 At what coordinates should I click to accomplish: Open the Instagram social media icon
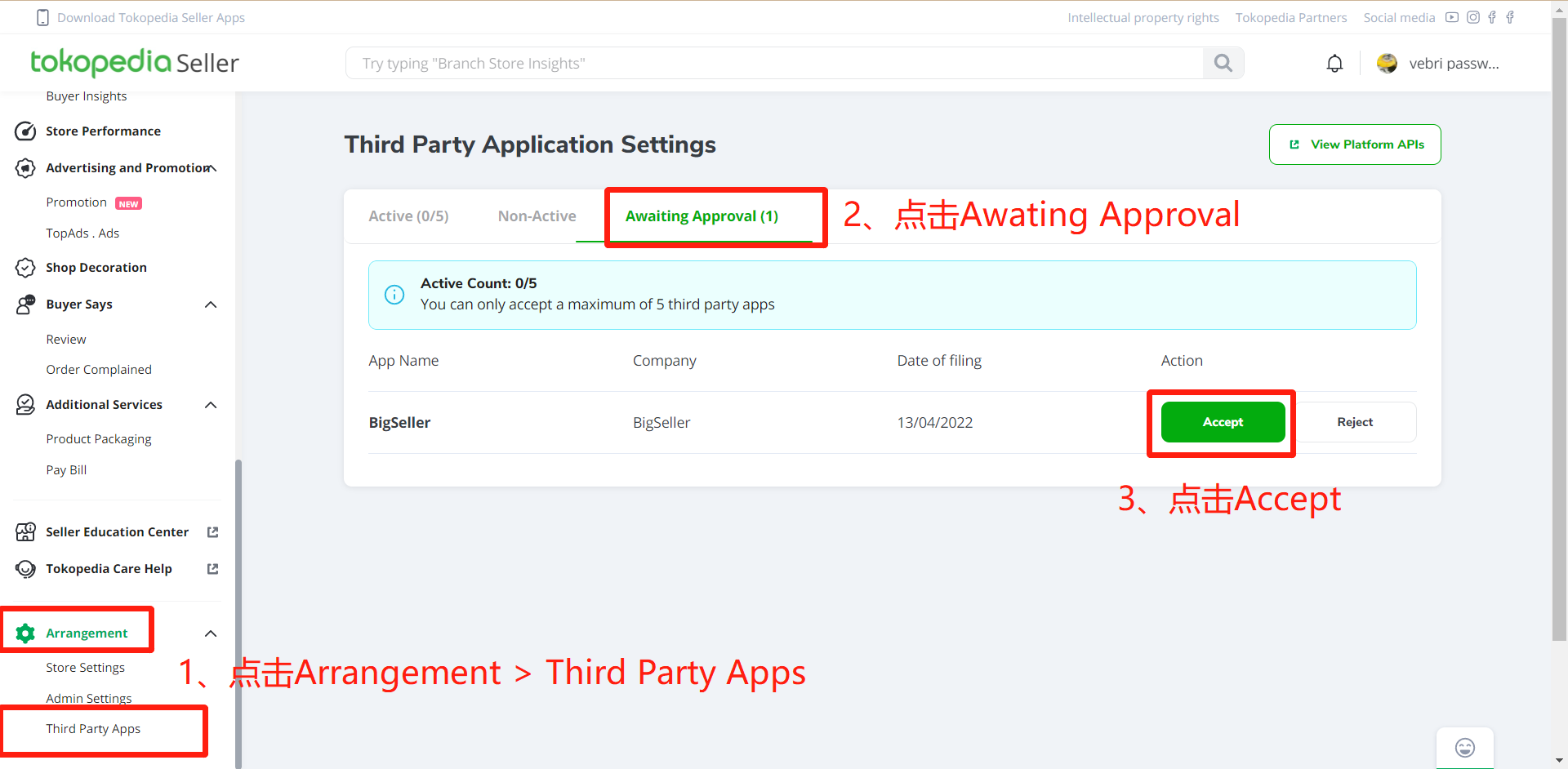tap(1473, 17)
